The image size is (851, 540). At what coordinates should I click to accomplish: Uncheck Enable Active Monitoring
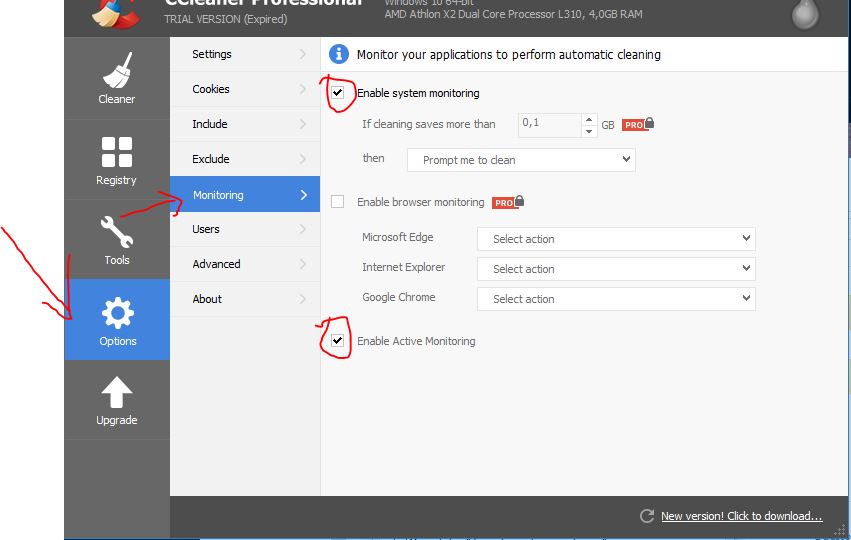(338, 341)
